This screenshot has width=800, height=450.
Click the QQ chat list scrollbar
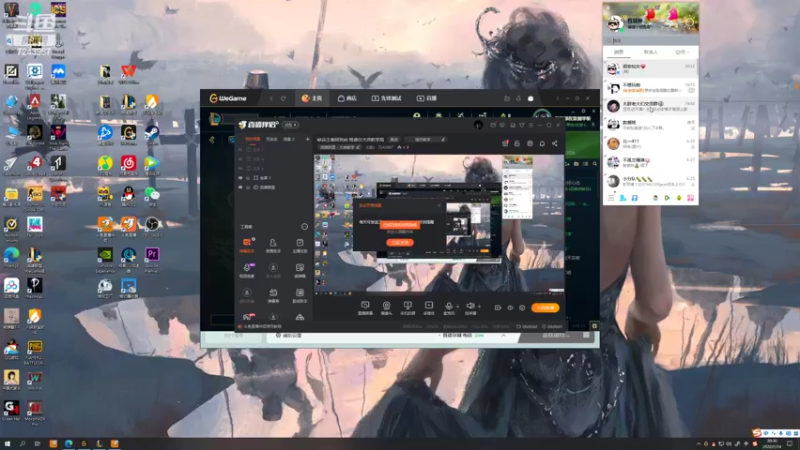[697, 69]
